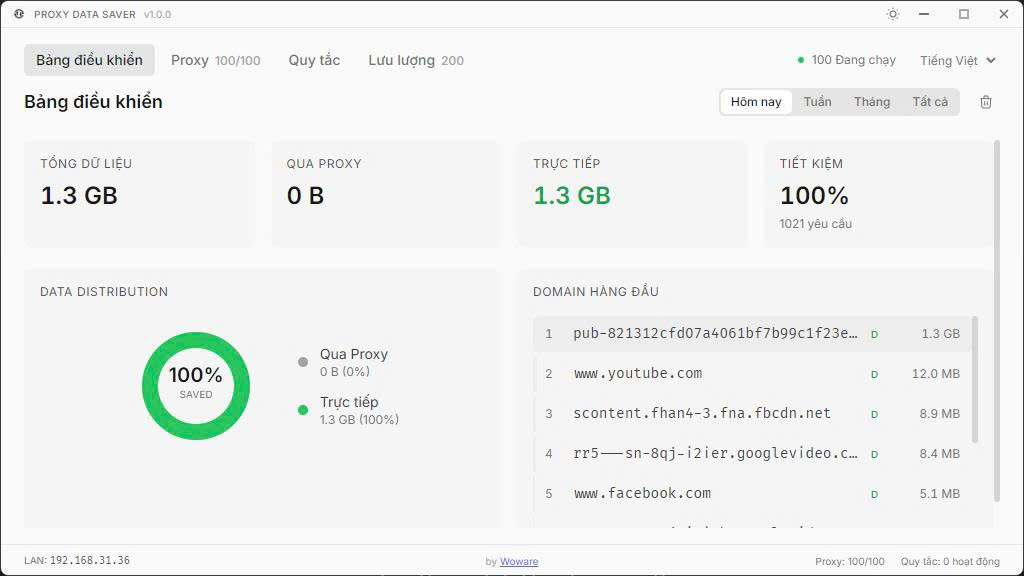Viewport: 1024px width, 576px height.
Task: Click the 100 Đang chạy status label
Action: pos(853,60)
